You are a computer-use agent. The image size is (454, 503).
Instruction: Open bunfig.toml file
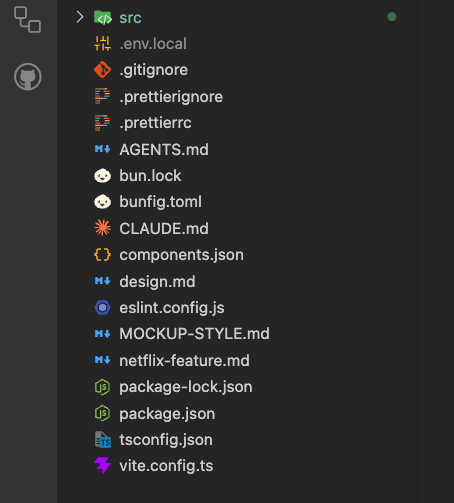coord(161,202)
